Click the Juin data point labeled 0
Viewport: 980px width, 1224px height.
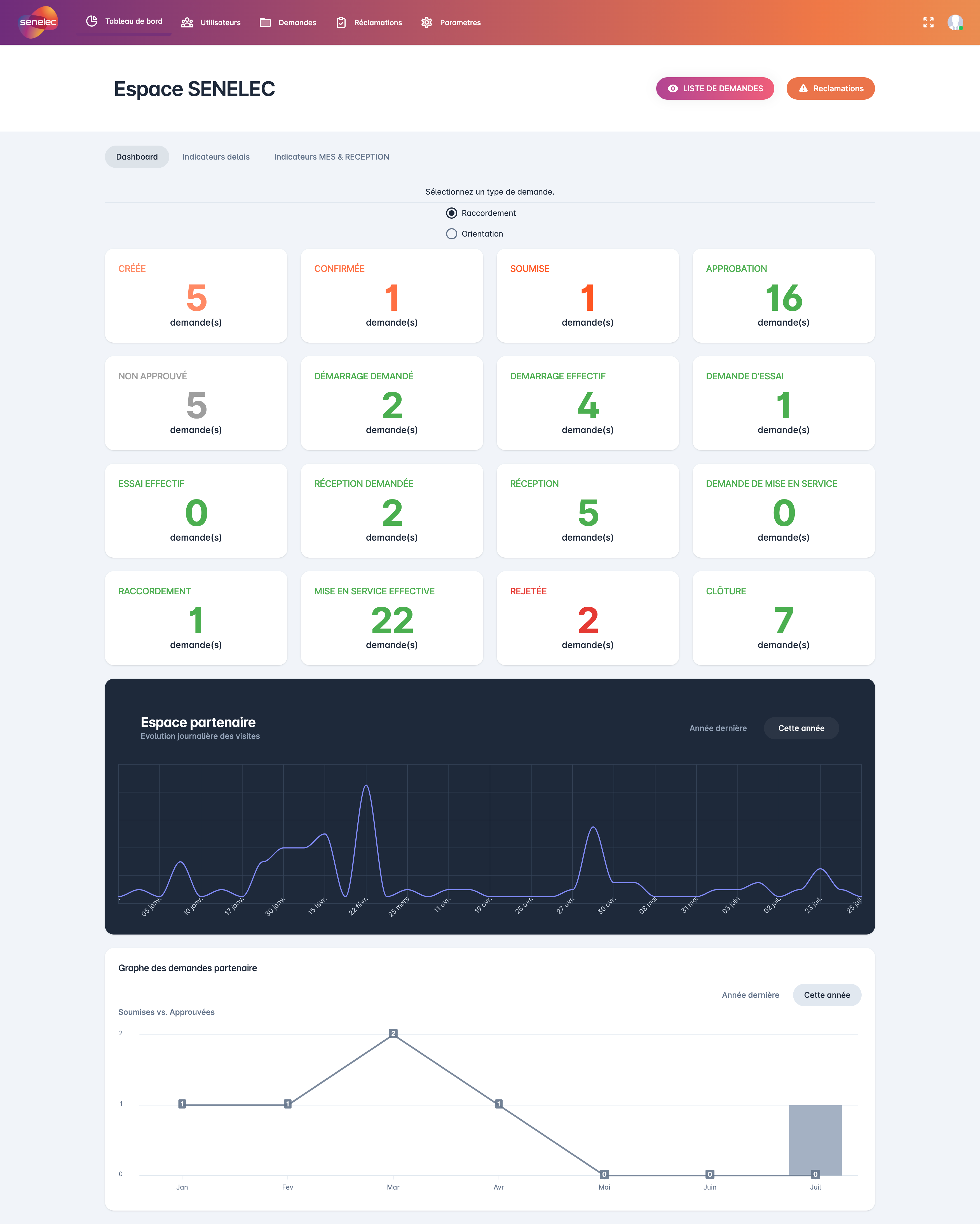tap(710, 1174)
